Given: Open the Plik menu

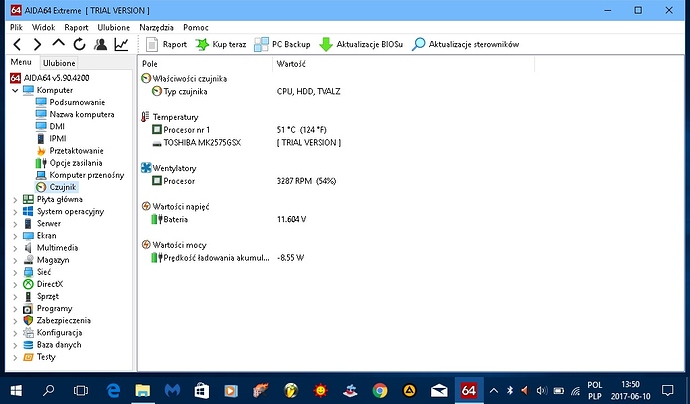Looking at the screenshot, I should pos(16,27).
